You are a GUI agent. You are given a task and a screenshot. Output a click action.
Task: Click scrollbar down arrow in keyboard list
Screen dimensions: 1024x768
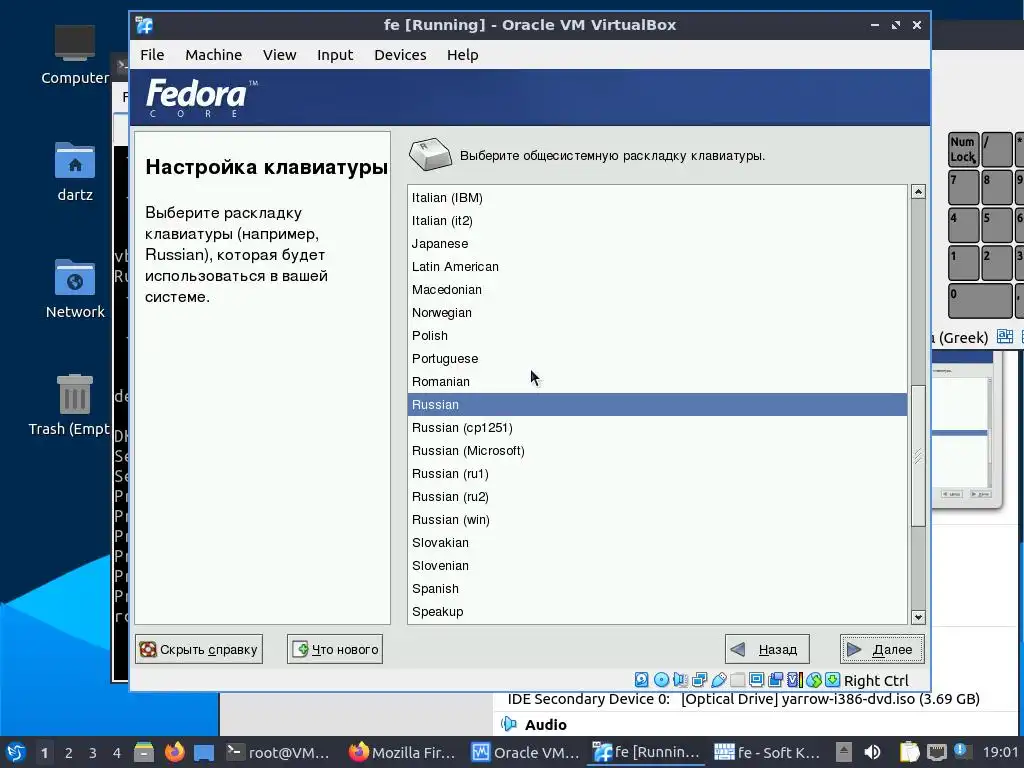(918, 617)
